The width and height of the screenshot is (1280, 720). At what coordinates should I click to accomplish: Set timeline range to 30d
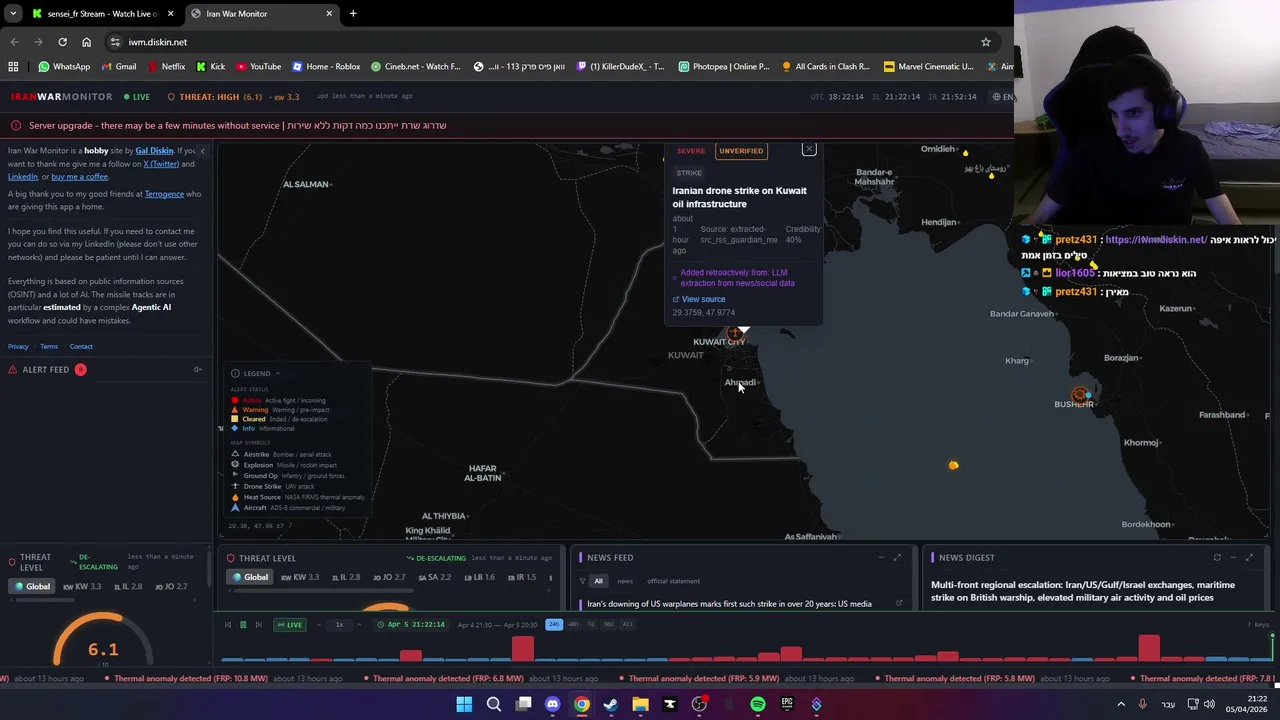tap(608, 624)
